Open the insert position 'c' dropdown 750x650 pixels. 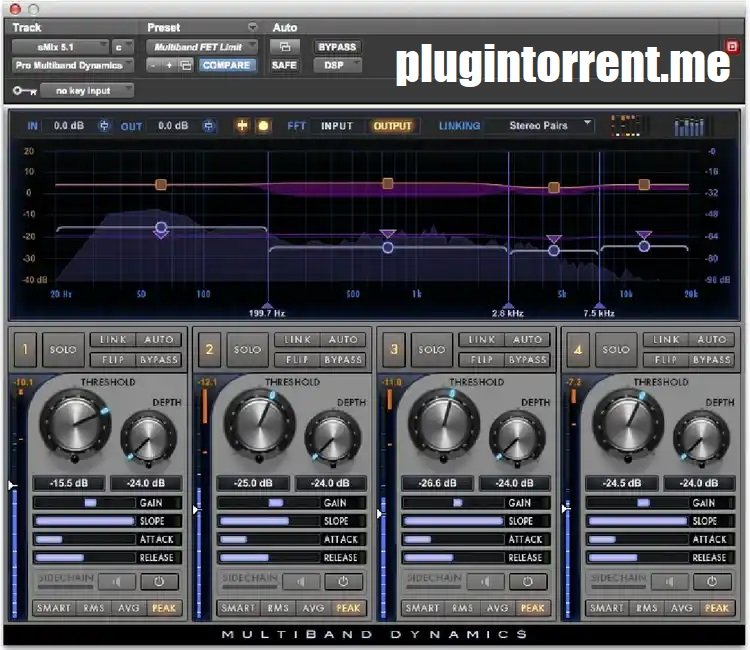[122, 47]
